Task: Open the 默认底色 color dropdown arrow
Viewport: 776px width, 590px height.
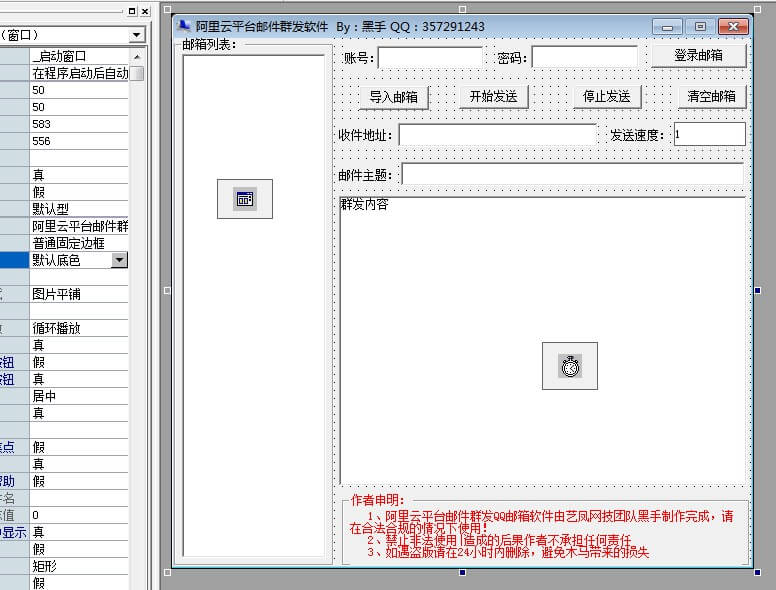Action: 119,260
